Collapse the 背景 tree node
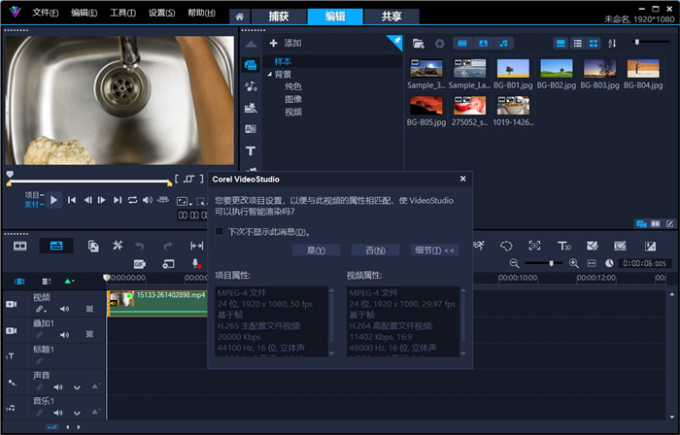680x435 pixels. pyautogui.click(x=269, y=74)
